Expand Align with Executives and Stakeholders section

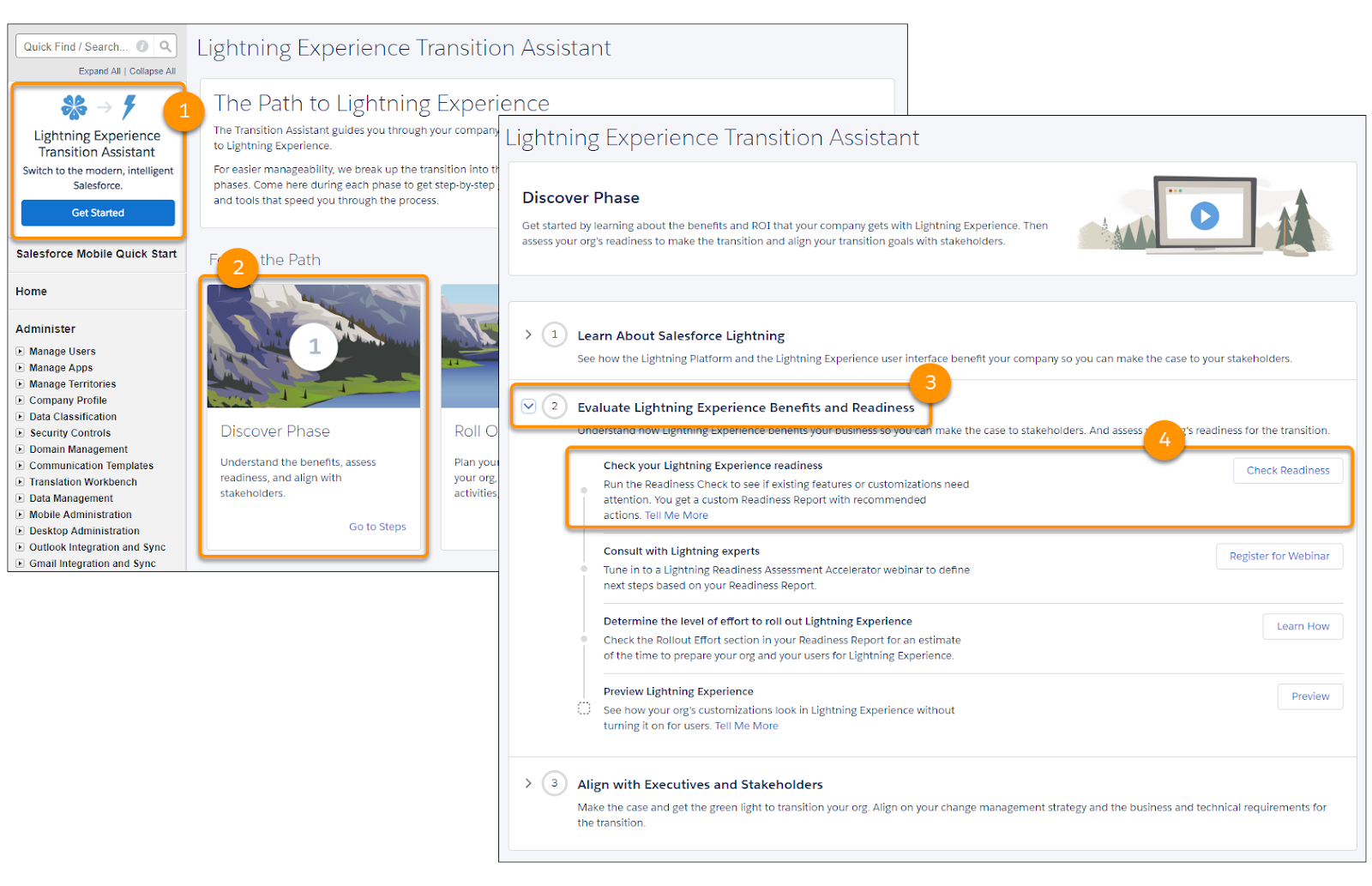pos(528,783)
